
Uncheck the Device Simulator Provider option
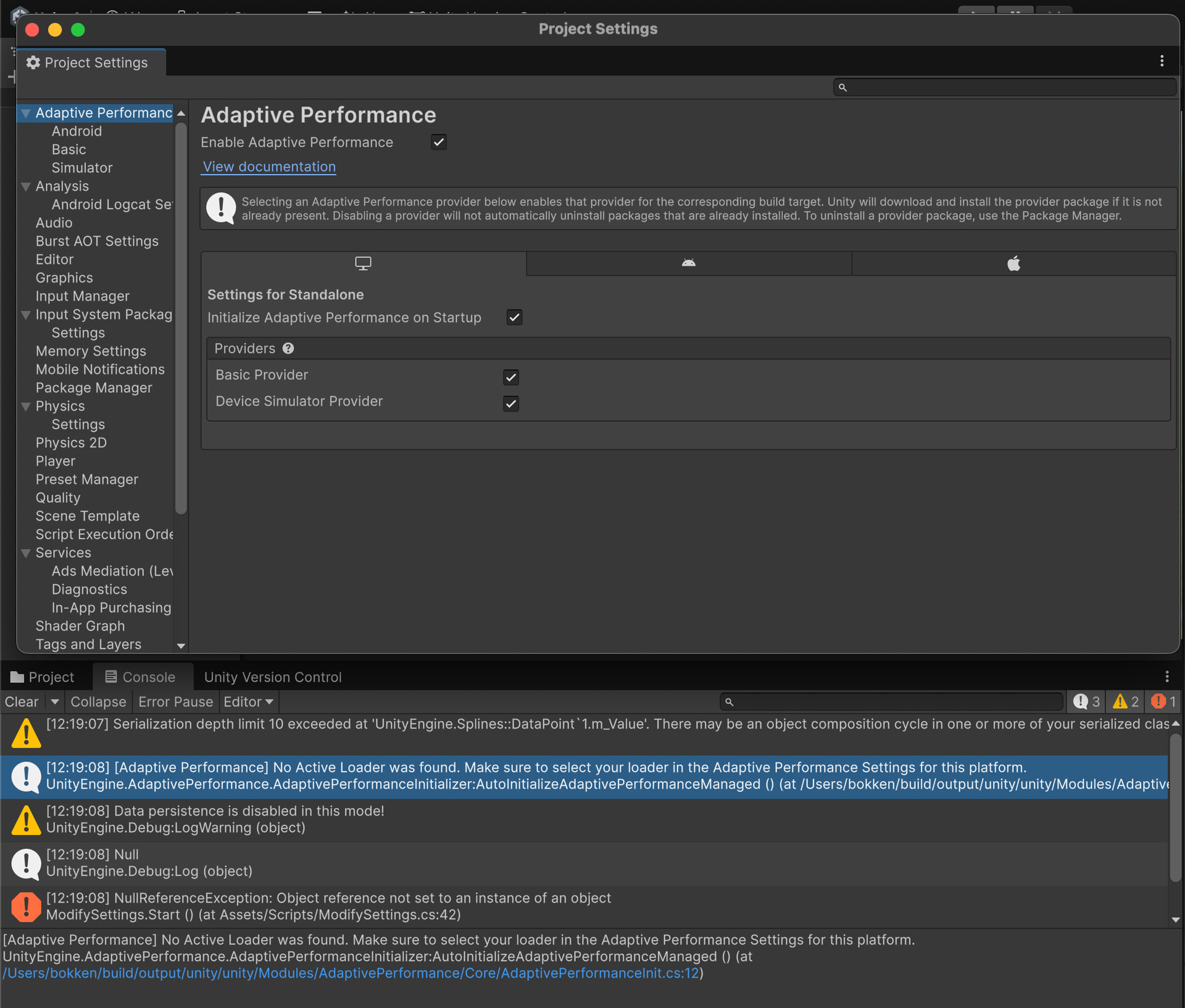coord(510,403)
